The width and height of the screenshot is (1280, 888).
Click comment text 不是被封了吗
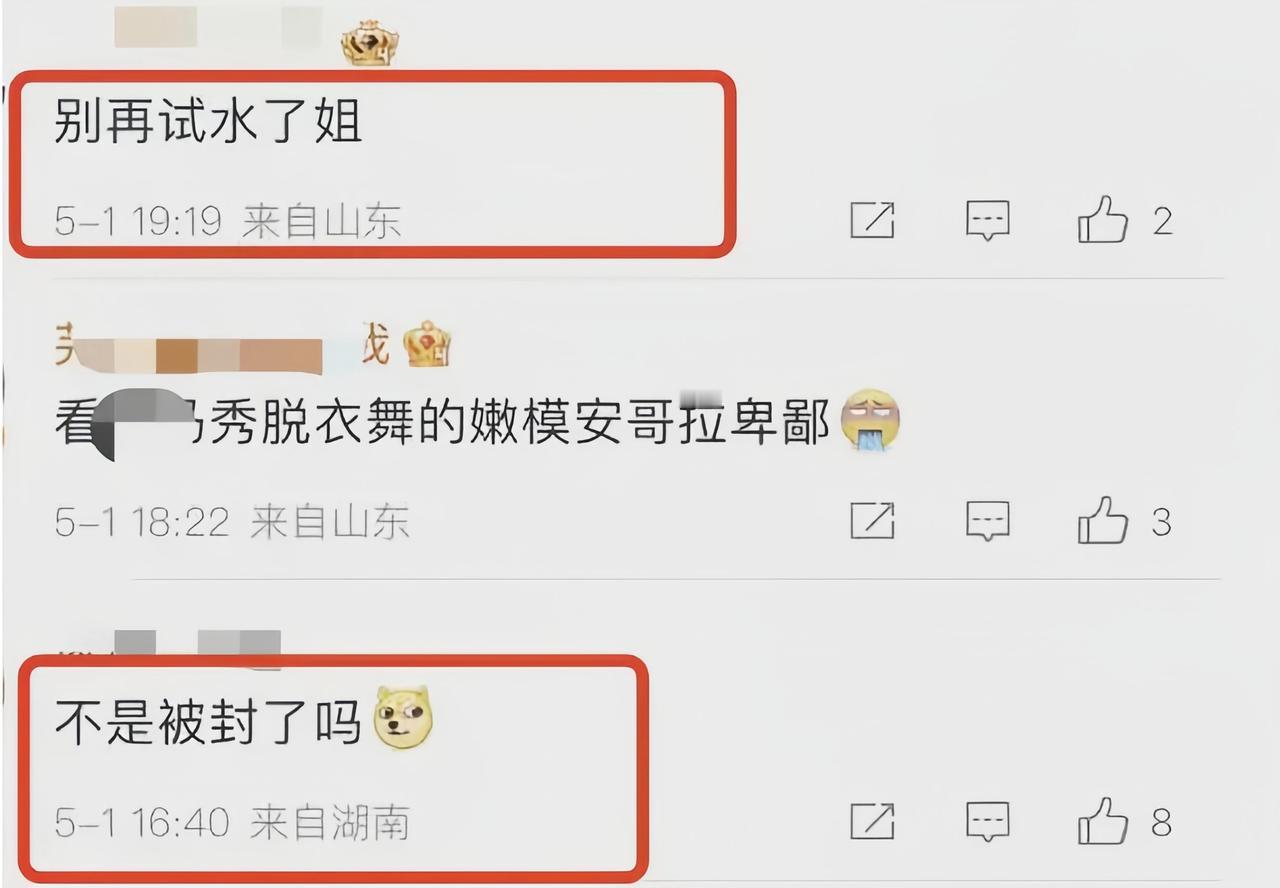click(x=207, y=721)
